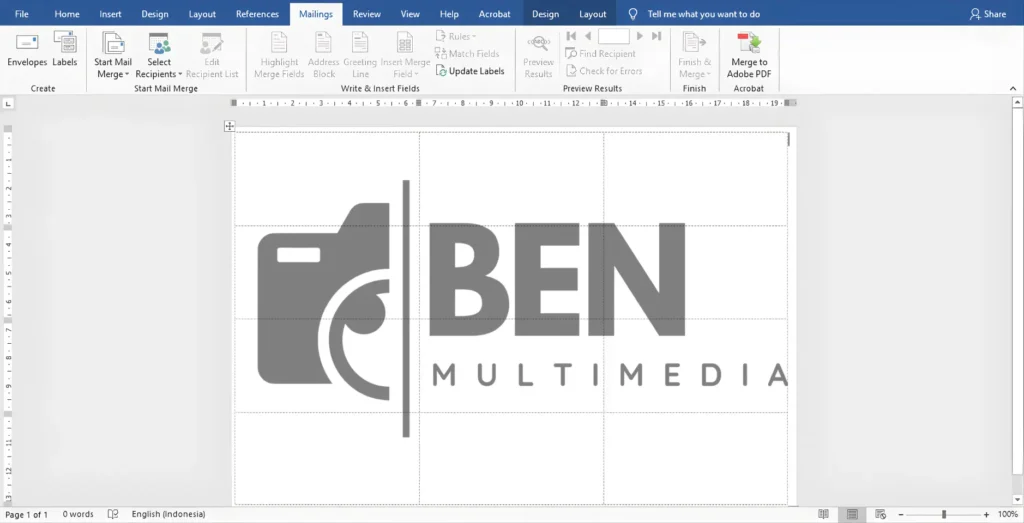1024x523 pixels.
Task: Click Merge to Adobe PDF icon
Action: tap(748, 42)
